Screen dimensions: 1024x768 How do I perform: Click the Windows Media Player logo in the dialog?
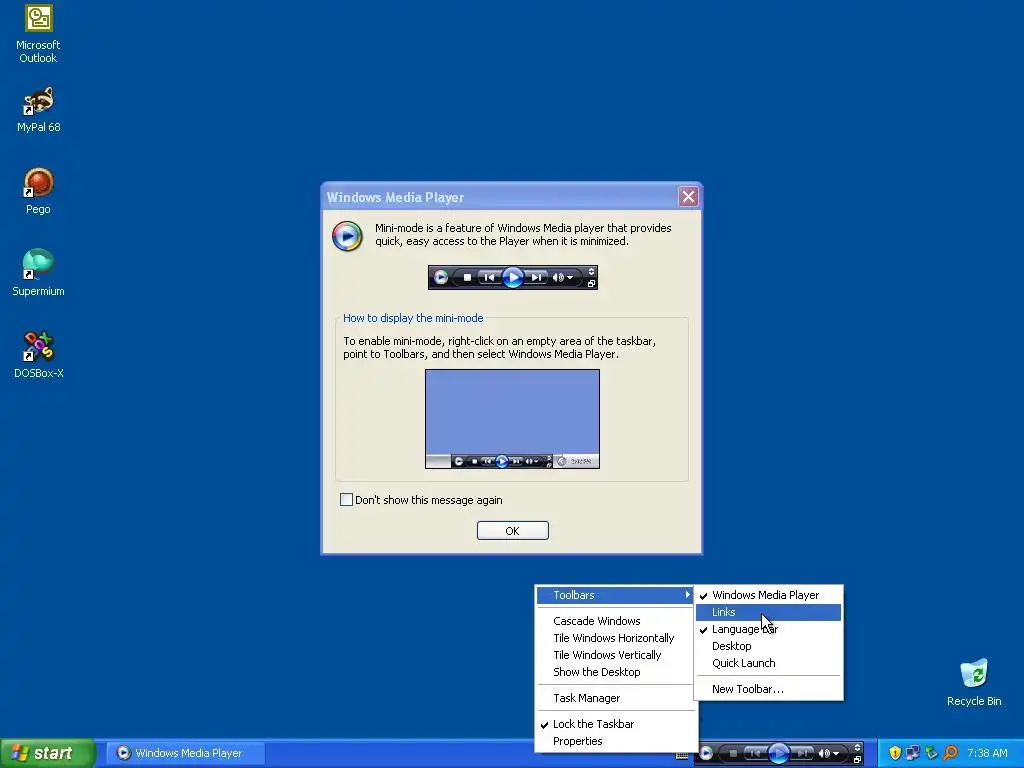coord(347,236)
